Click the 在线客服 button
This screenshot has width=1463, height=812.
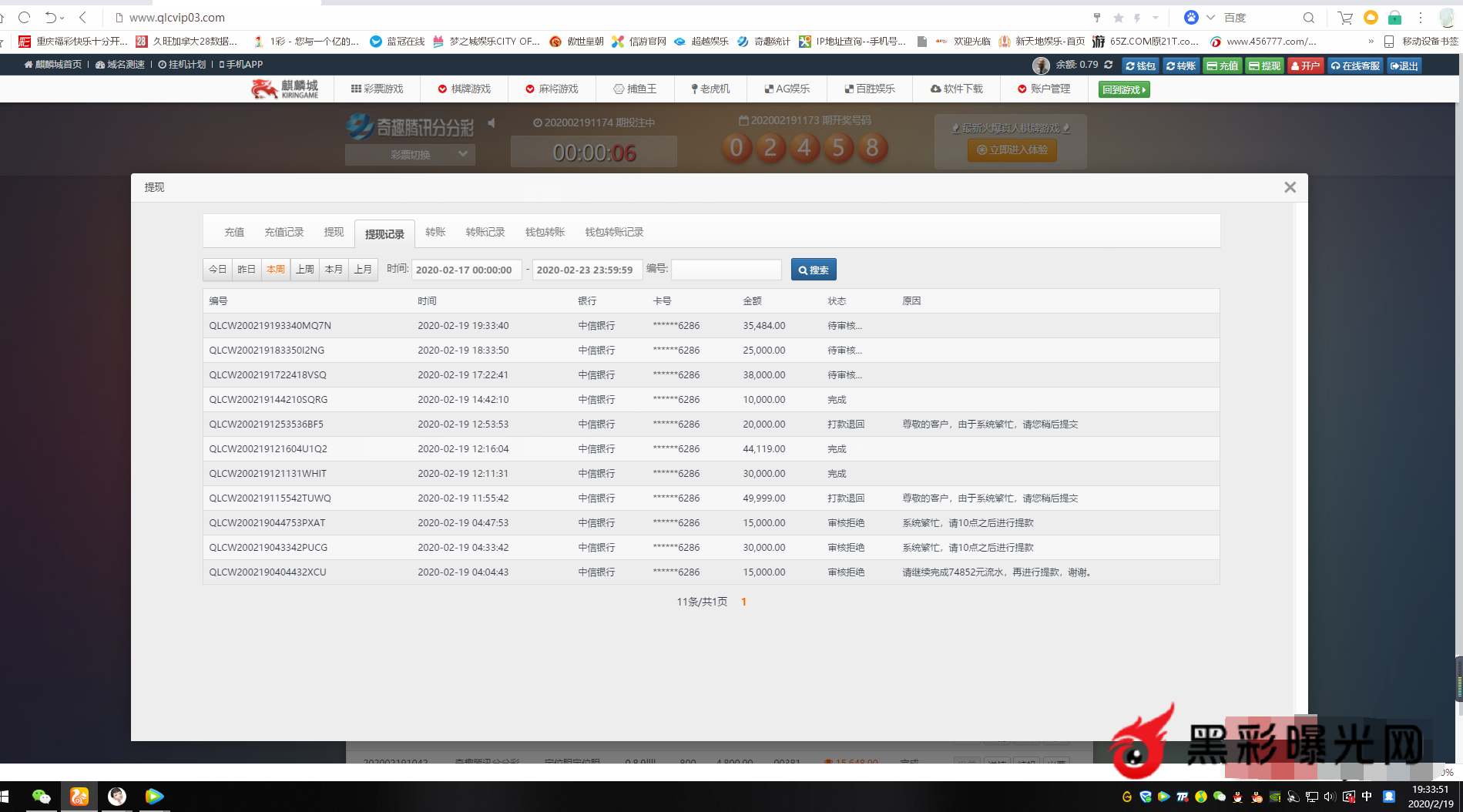coord(1355,66)
